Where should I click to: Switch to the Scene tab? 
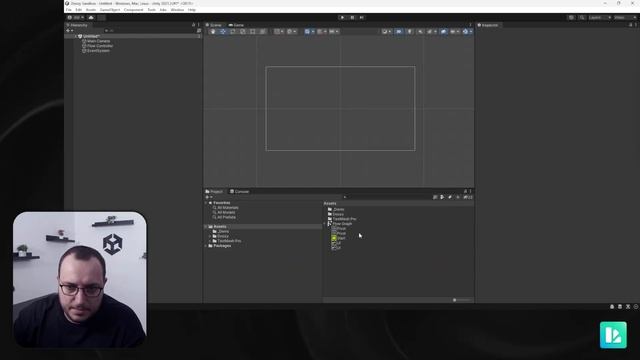pos(213,25)
